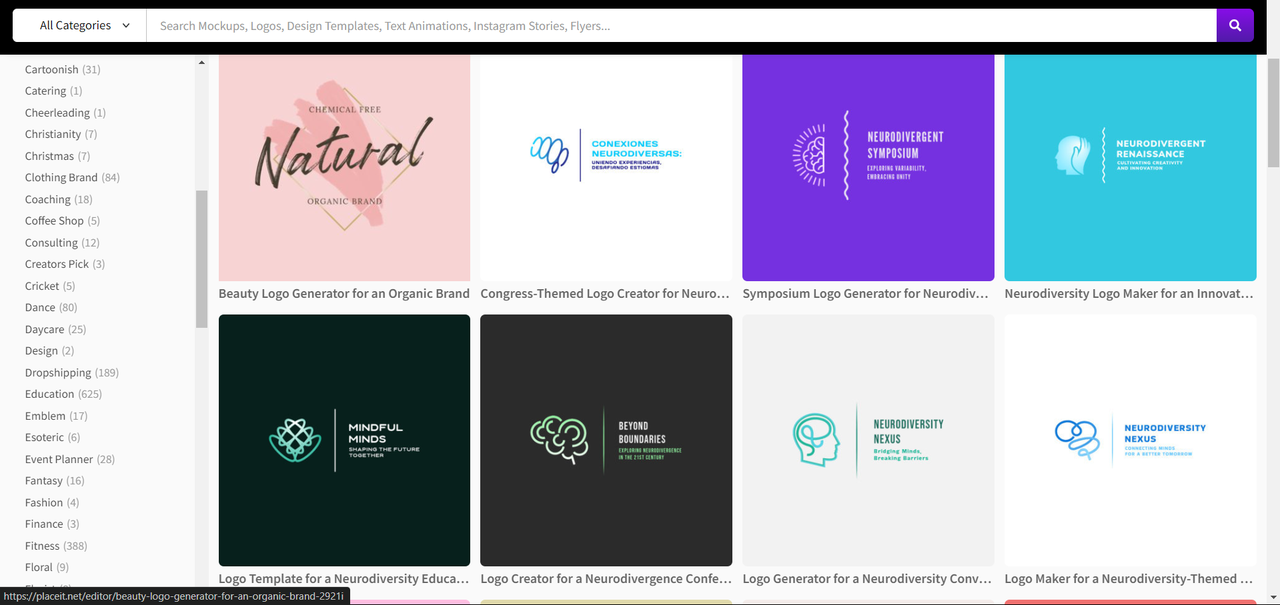Open the teal head Neurodiversity Nexus thumbnail

pyautogui.click(x=868, y=440)
